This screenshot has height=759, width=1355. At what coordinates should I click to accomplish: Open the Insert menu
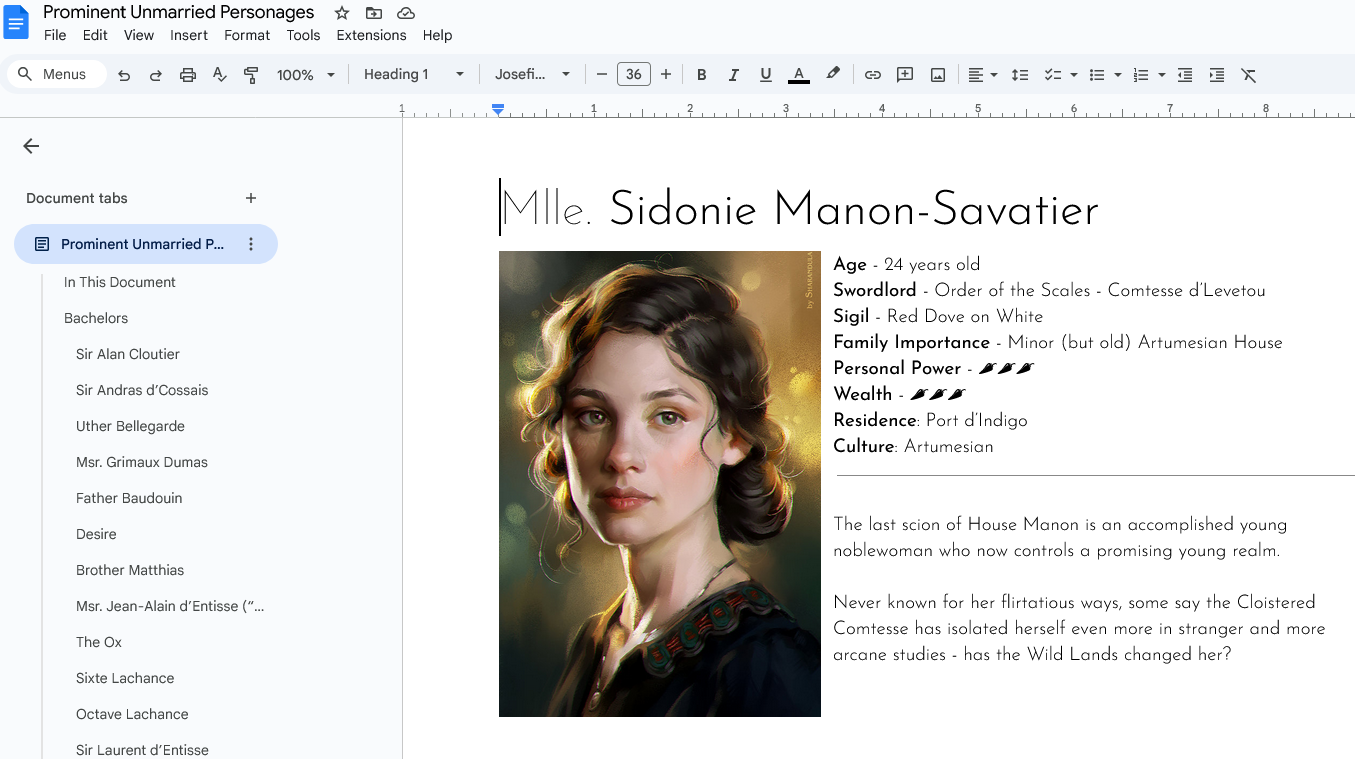point(189,35)
